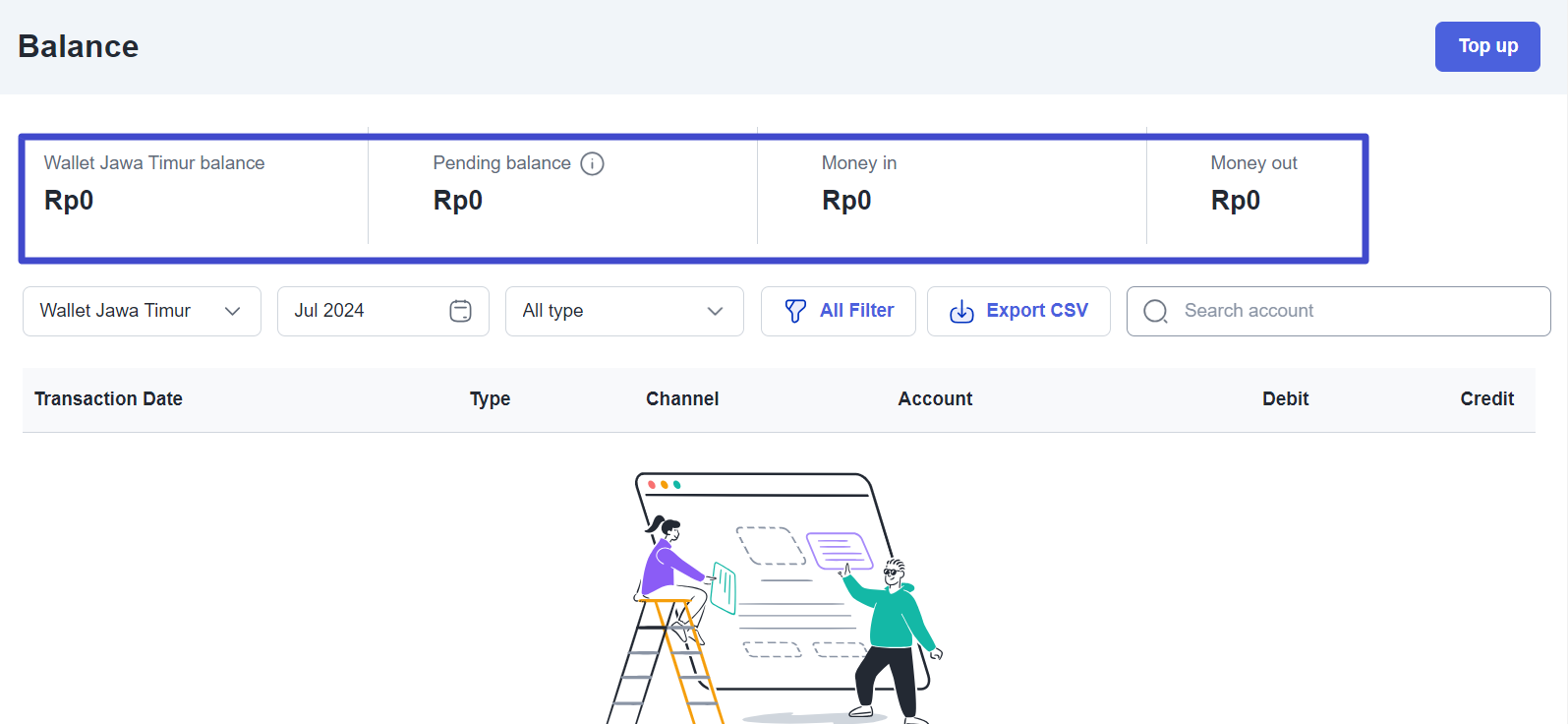Click the download icon beside Export CSV
1568x724 pixels.
click(960, 311)
